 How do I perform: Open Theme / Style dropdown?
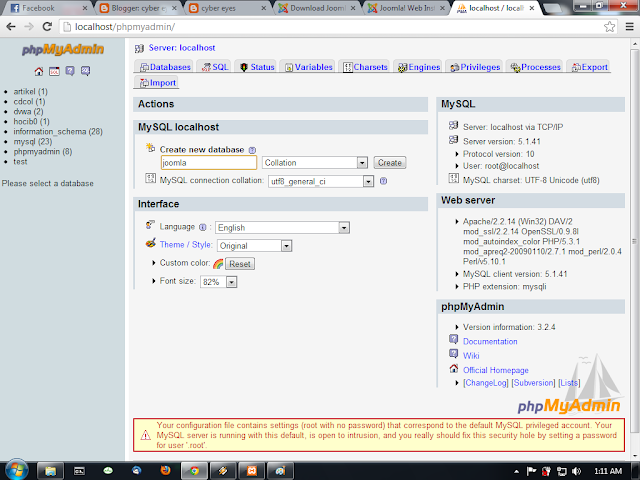pyautogui.click(x=255, y=246)
